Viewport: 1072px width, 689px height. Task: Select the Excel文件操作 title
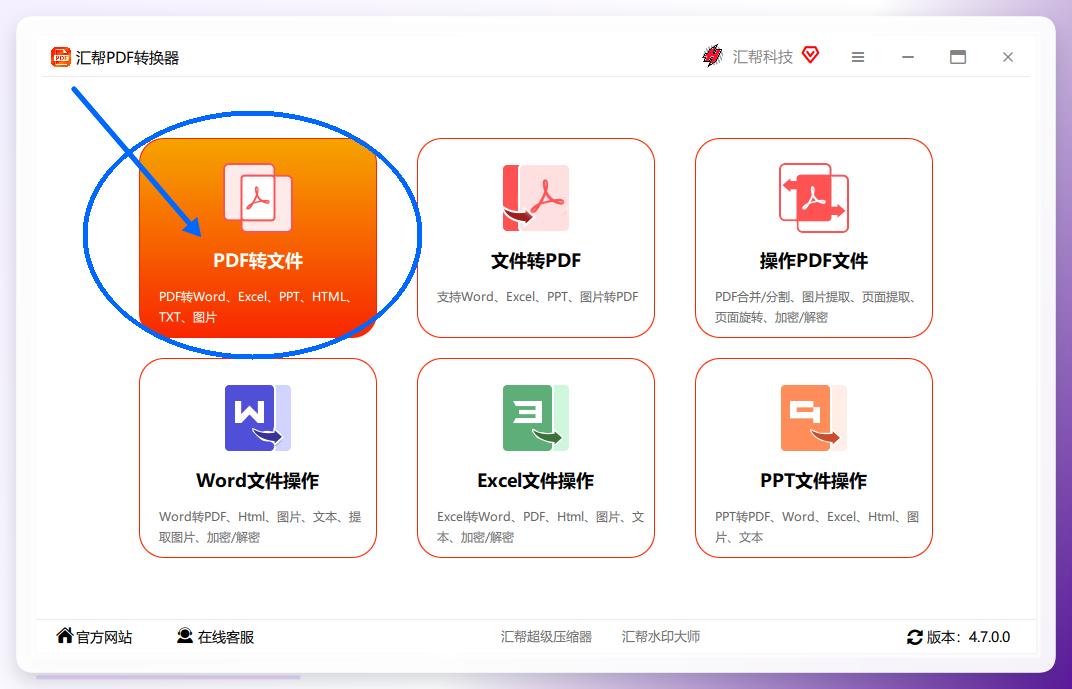tap(536, 481)
